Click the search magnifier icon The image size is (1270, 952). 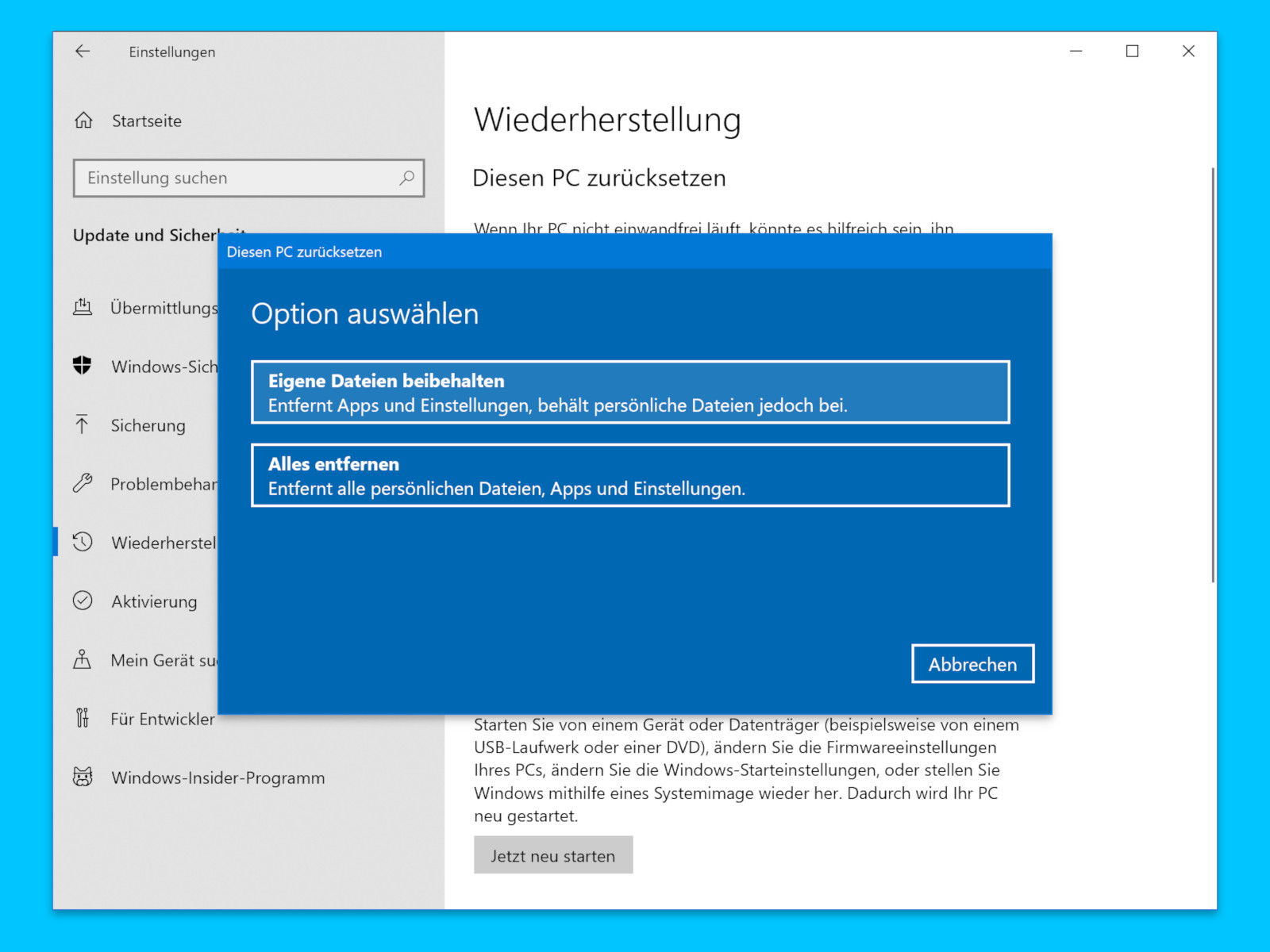coord(406,178)
